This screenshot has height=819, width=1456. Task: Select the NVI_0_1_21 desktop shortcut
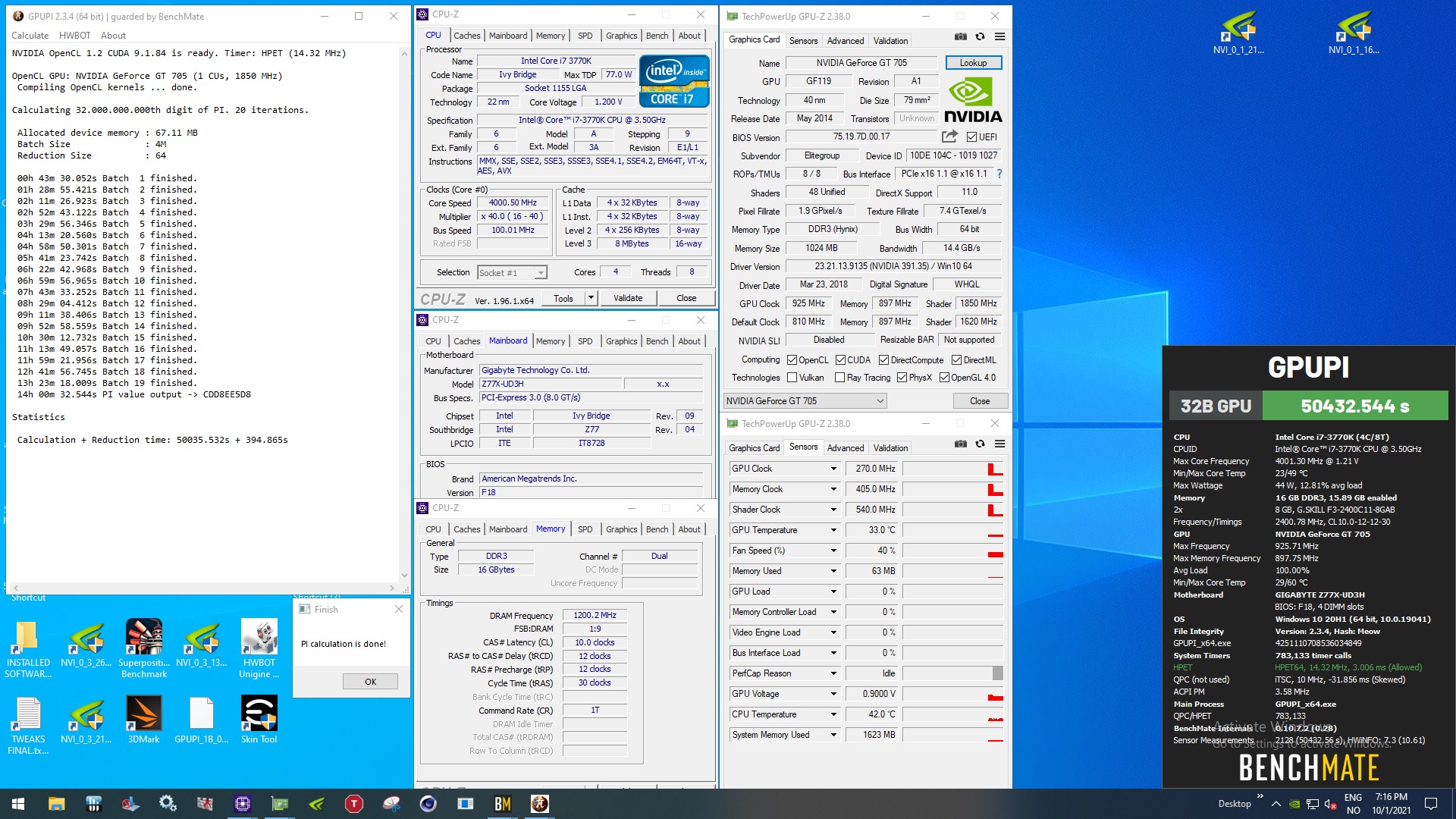pos(1238,33)
